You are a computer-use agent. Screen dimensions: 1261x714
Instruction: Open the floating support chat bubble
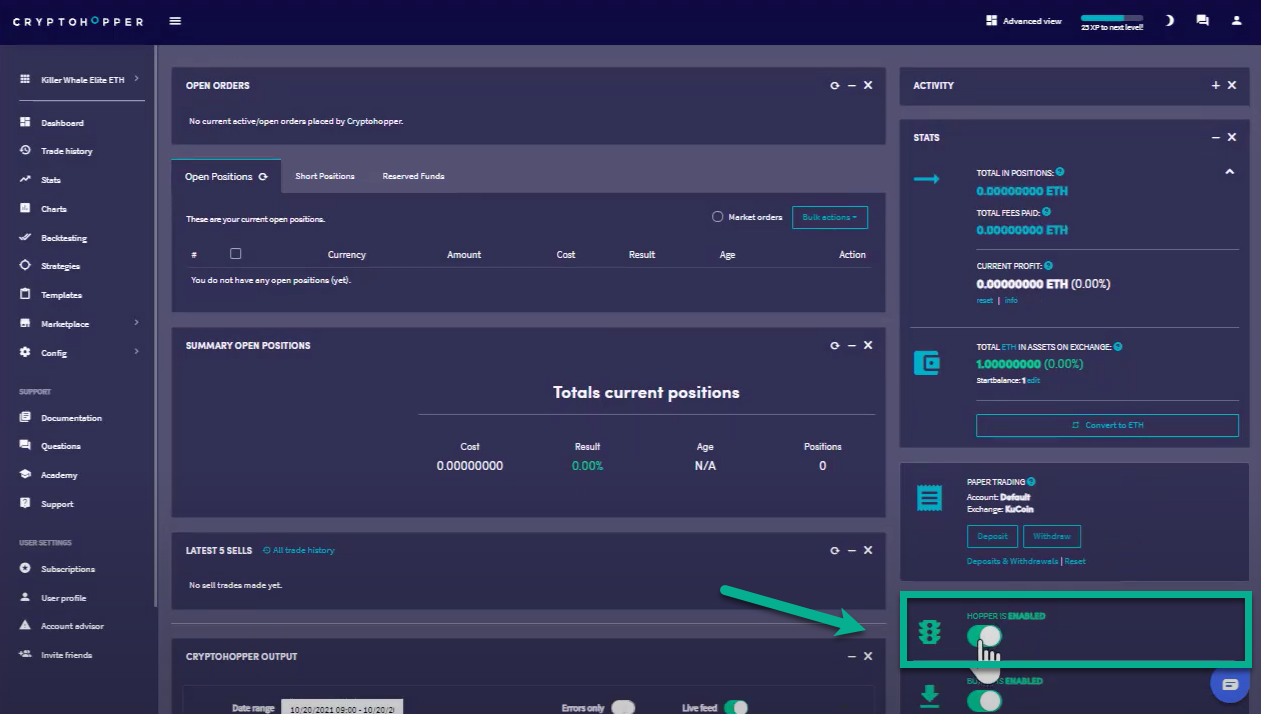pos(1230,684)
